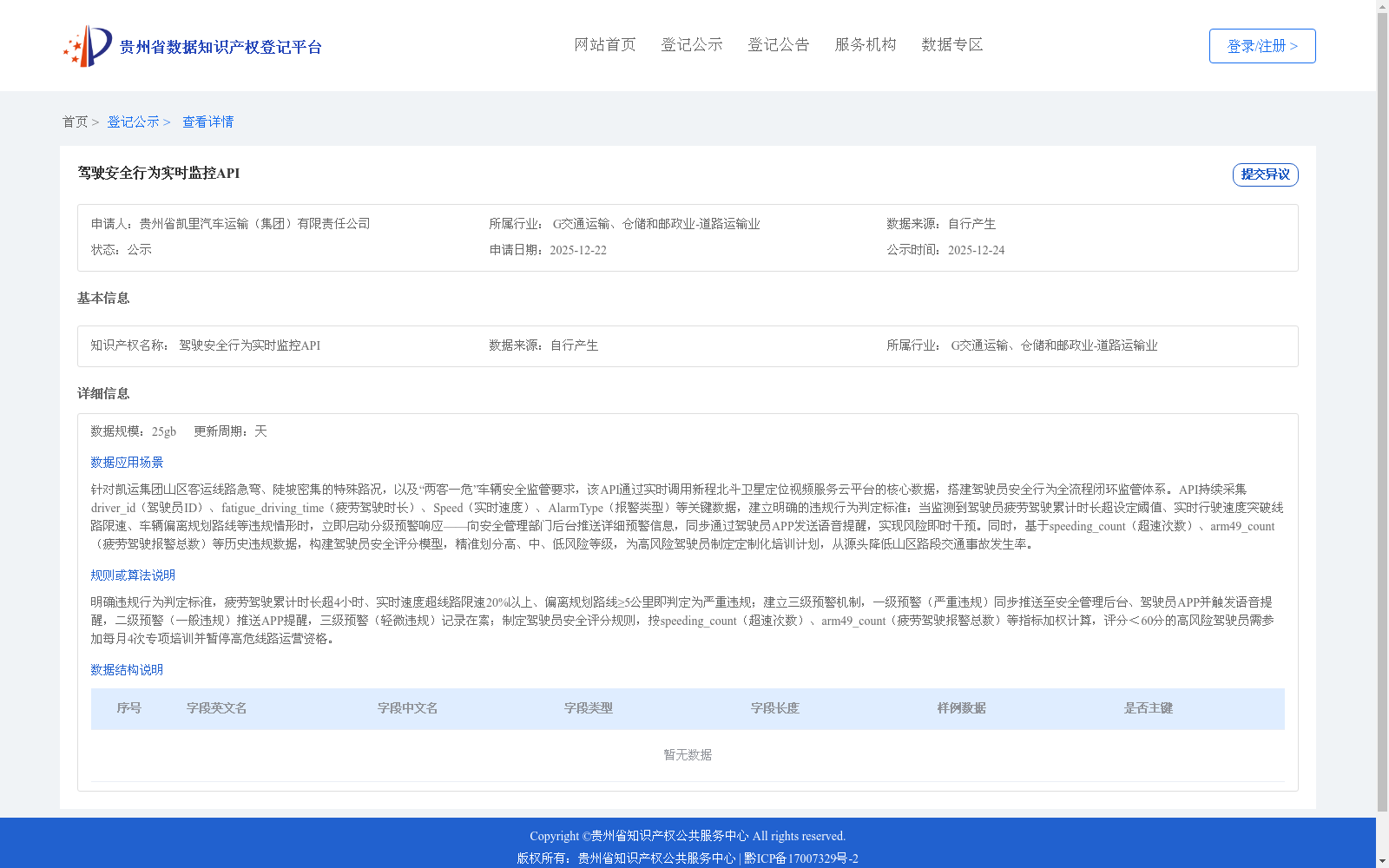Click the 数据结构说明 subheading

(127, 669)
